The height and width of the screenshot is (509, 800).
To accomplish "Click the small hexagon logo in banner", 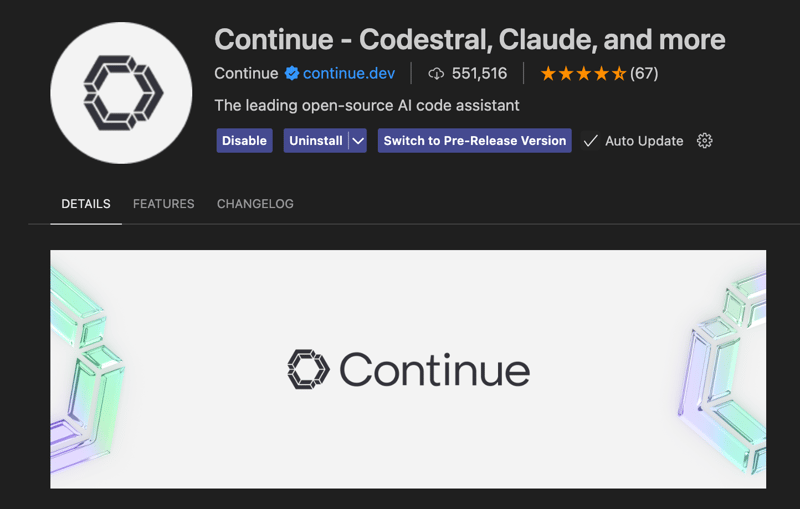I will 308,369.
